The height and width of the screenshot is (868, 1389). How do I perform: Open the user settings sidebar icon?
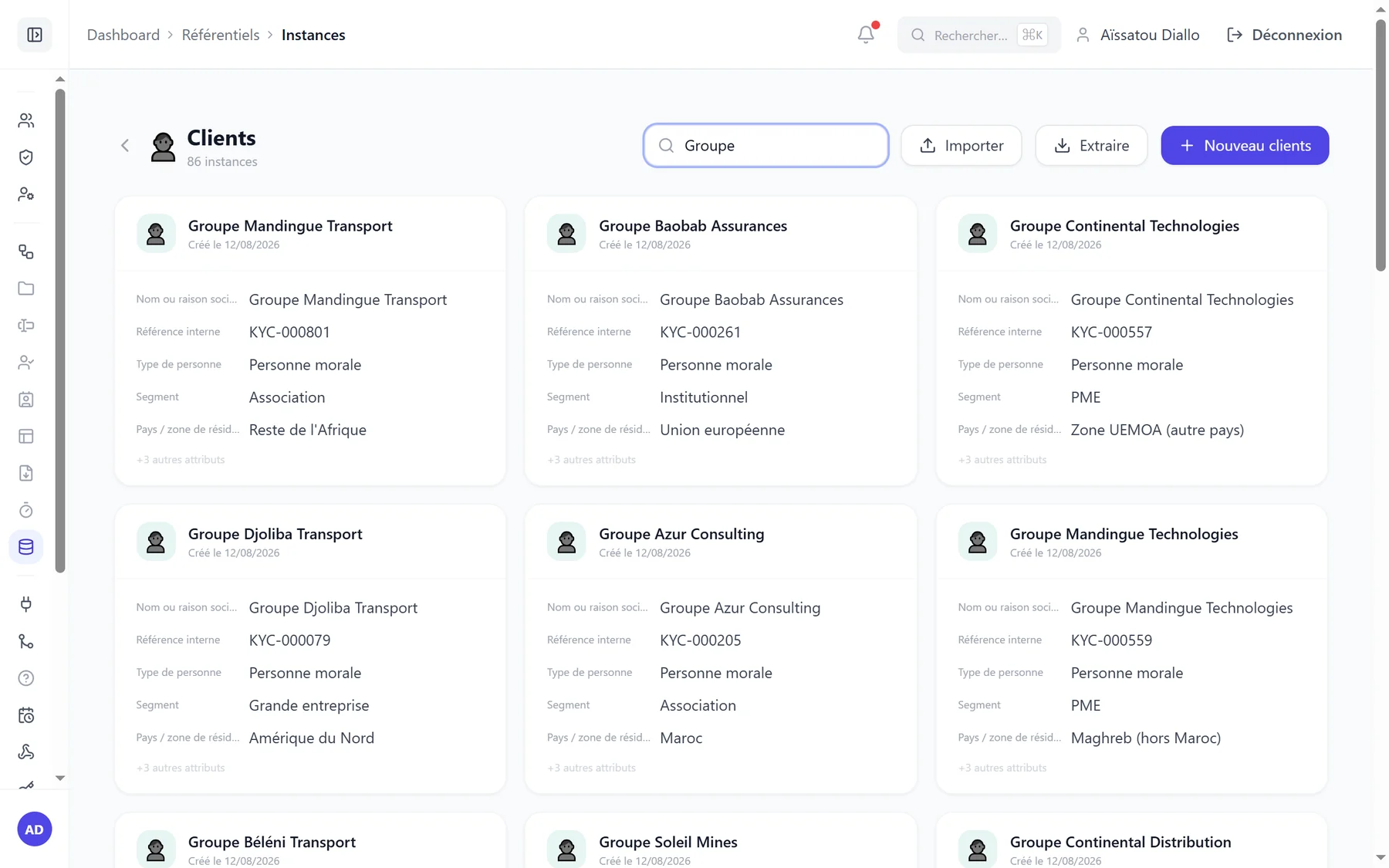tap(26, 194)
